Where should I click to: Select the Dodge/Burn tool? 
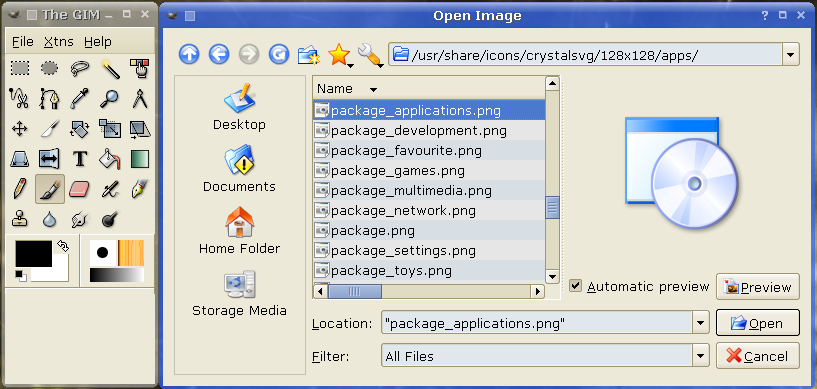tap(110, 219)
